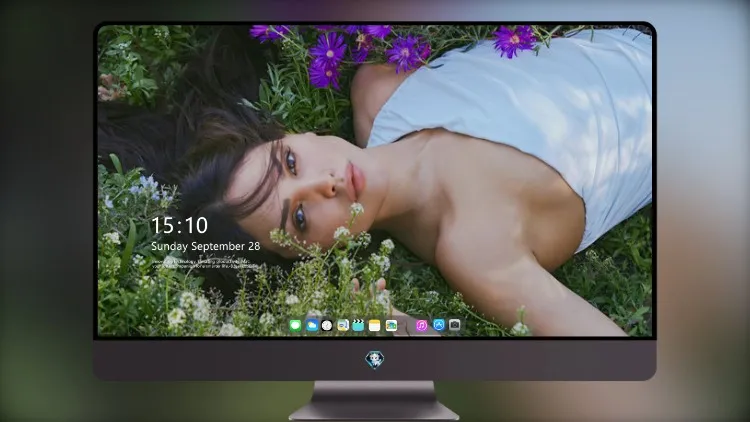Open the Photos gallery app in dock
Image resolution: width=750 pixels, height=422 pixels.
tap(391, 326)
